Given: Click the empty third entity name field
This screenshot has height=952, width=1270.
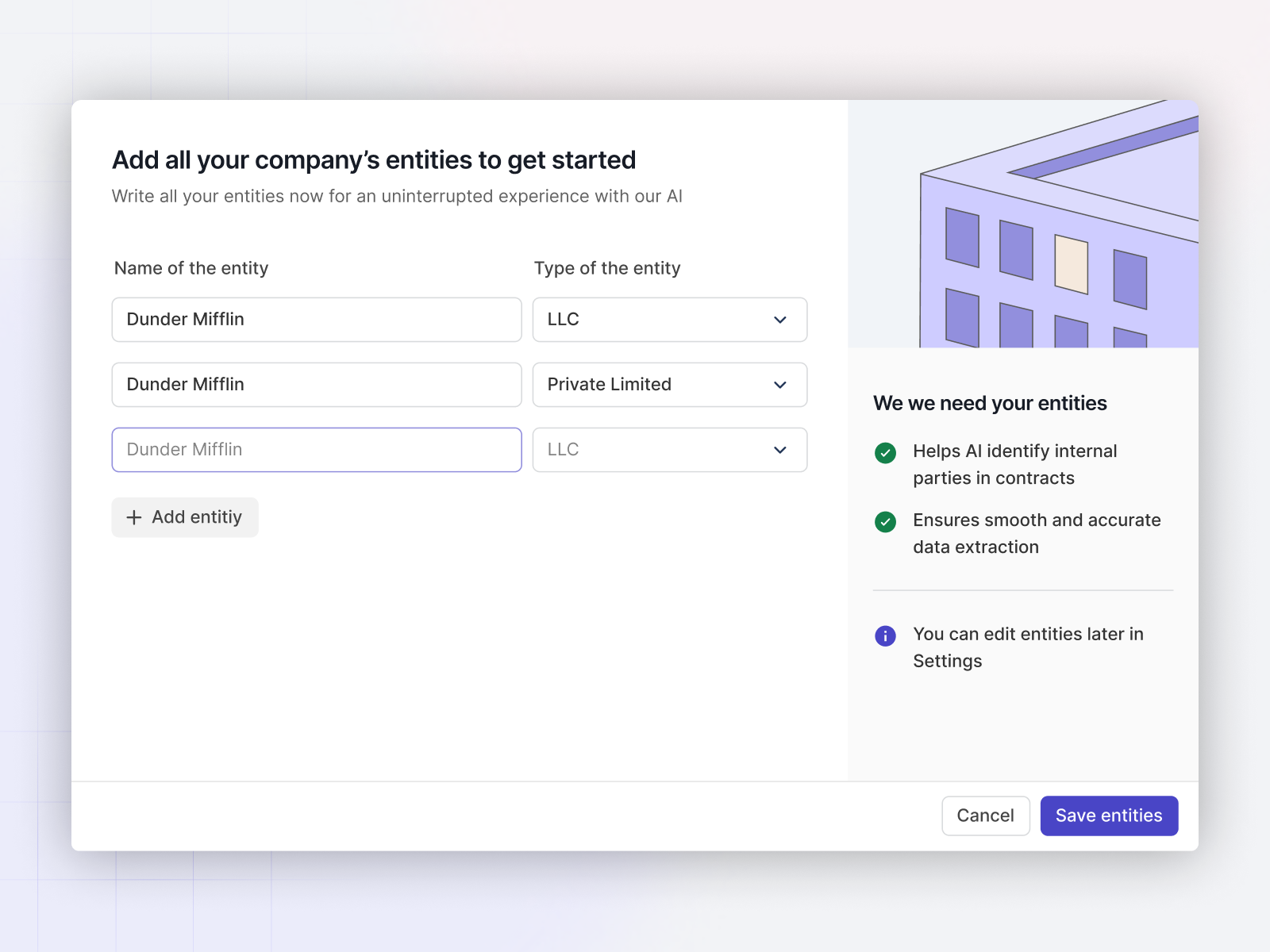Looking at the screenshot, I should [316, 450].
